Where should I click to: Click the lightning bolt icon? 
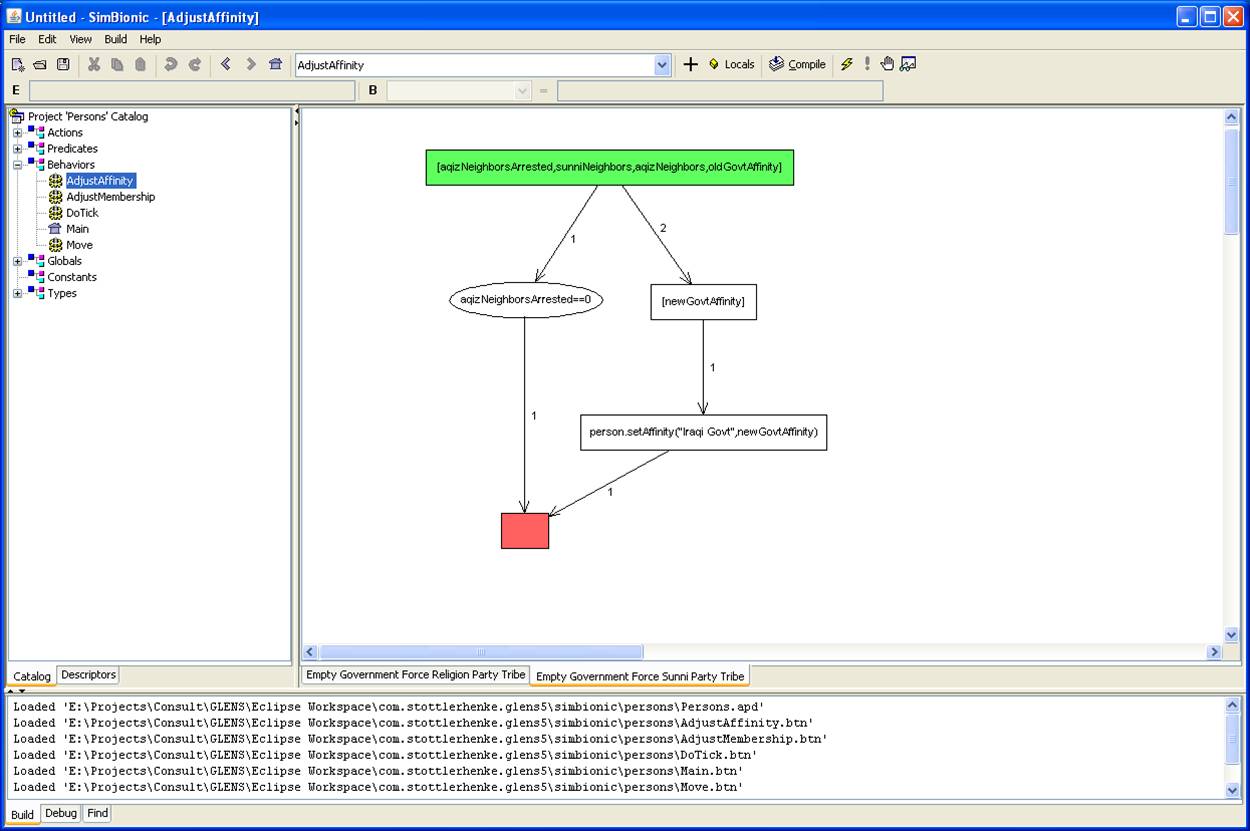tap(847, 64)
